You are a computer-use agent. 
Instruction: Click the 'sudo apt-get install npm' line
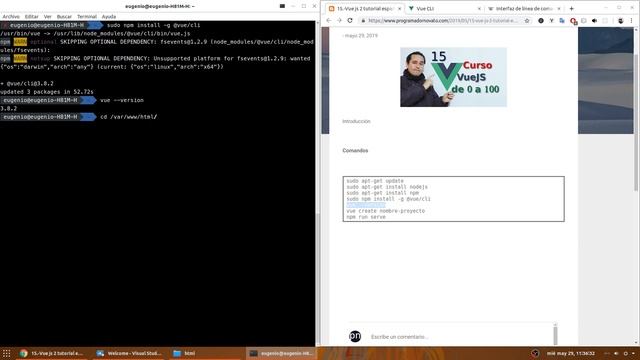[382, 193]
